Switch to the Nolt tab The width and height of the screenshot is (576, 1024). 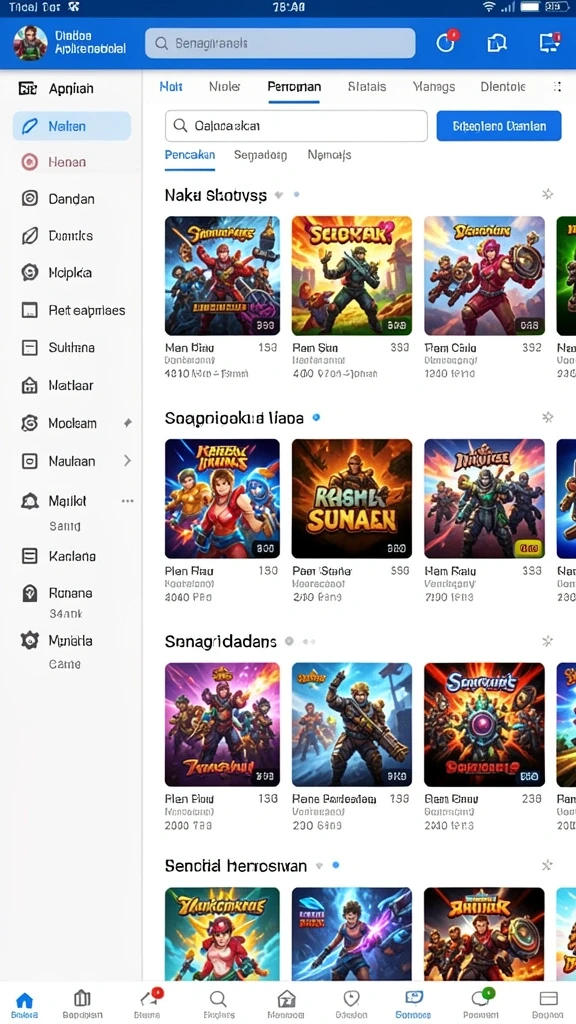[171, 86]
